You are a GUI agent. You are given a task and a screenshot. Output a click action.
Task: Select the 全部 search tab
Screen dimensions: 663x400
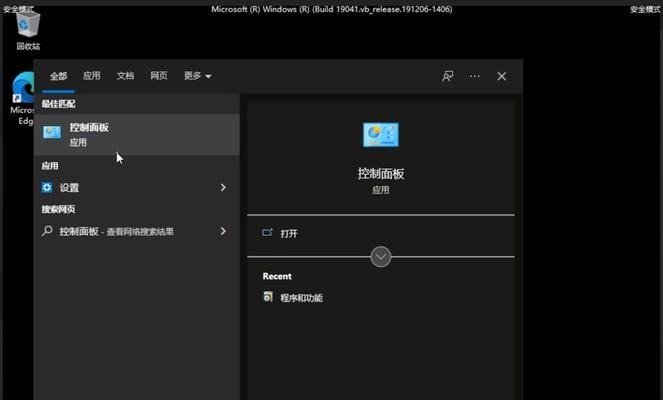coord(58,76)
